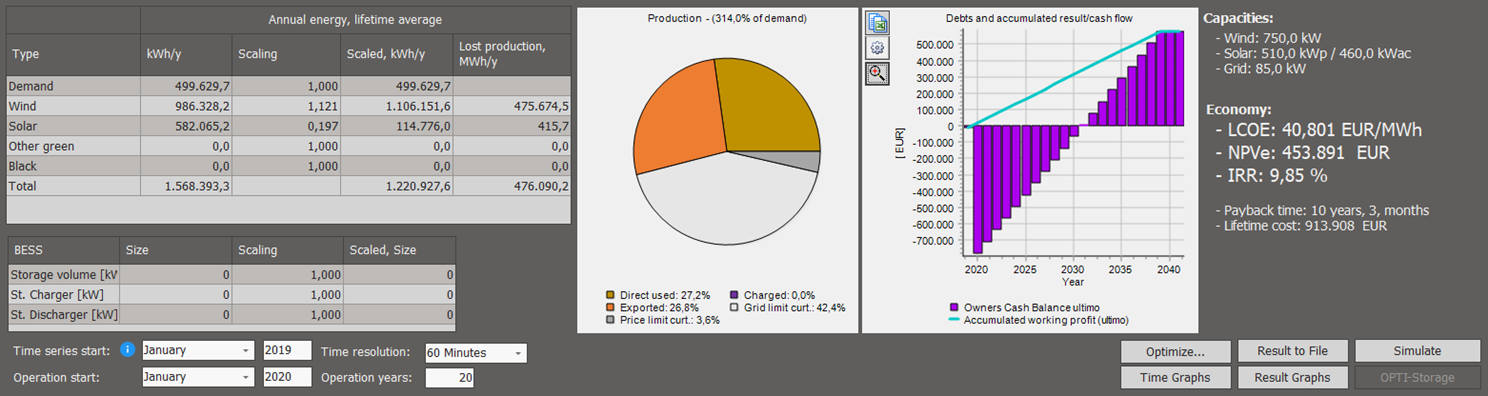Open Time Graphs
1488x396 pixels.
point(1175,377)
